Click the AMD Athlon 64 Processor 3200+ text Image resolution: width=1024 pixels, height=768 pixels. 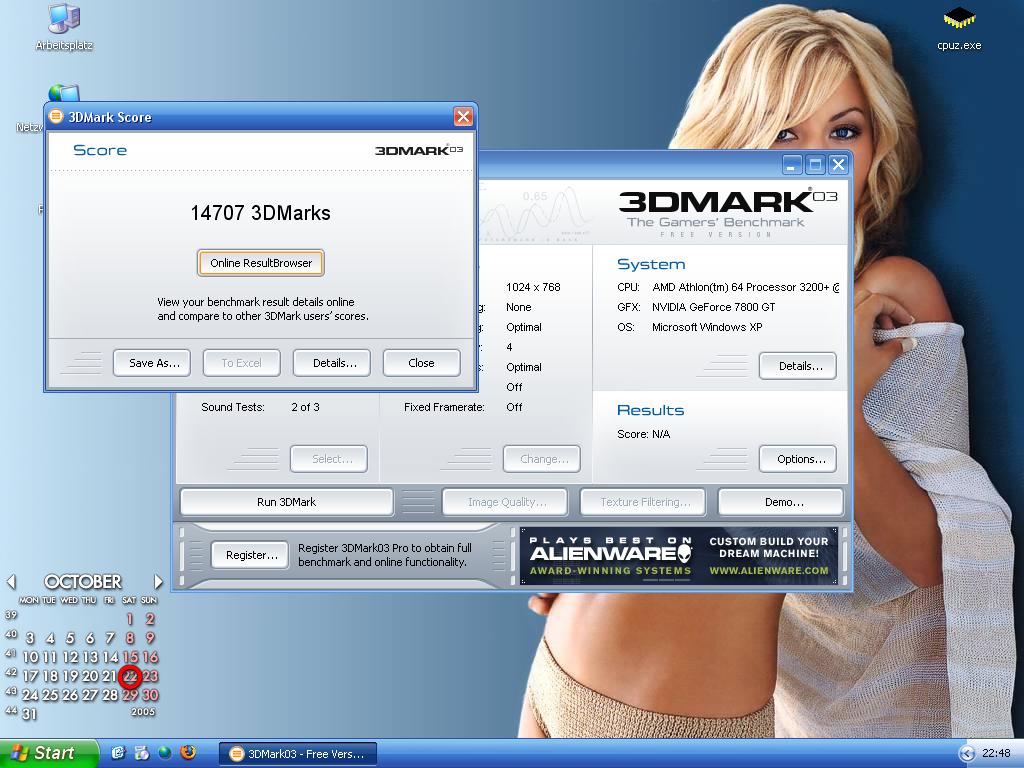(x=745, y=287)
